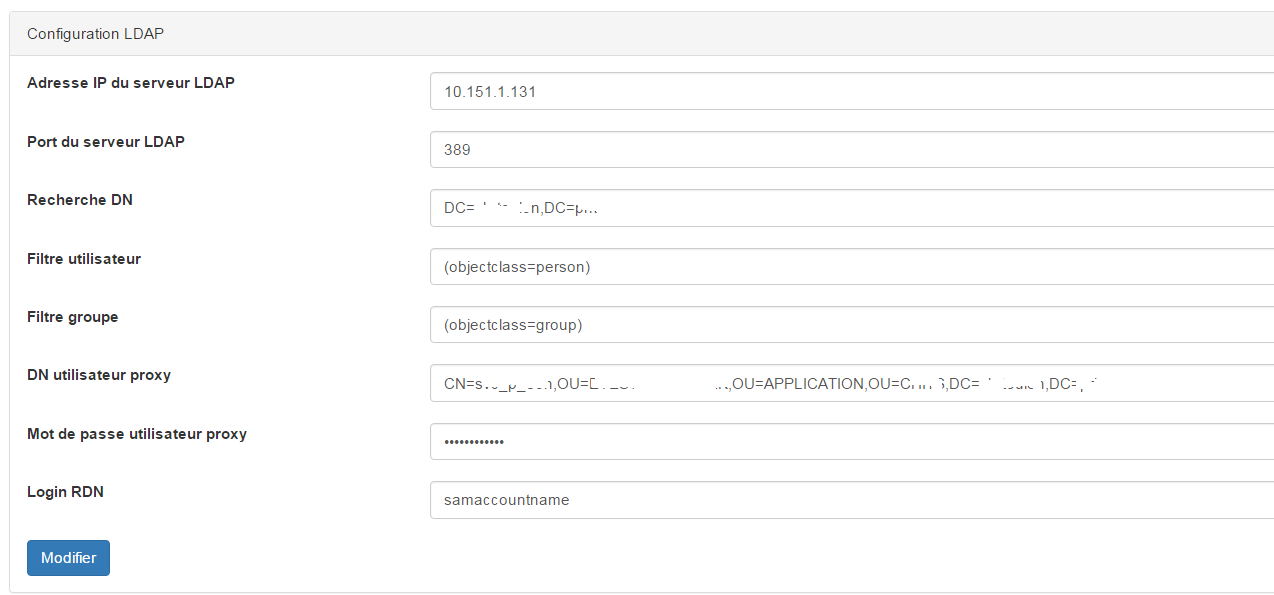Click the Modifier button
This screenshot has width=1274, height=595.
(x=68, y=558)
